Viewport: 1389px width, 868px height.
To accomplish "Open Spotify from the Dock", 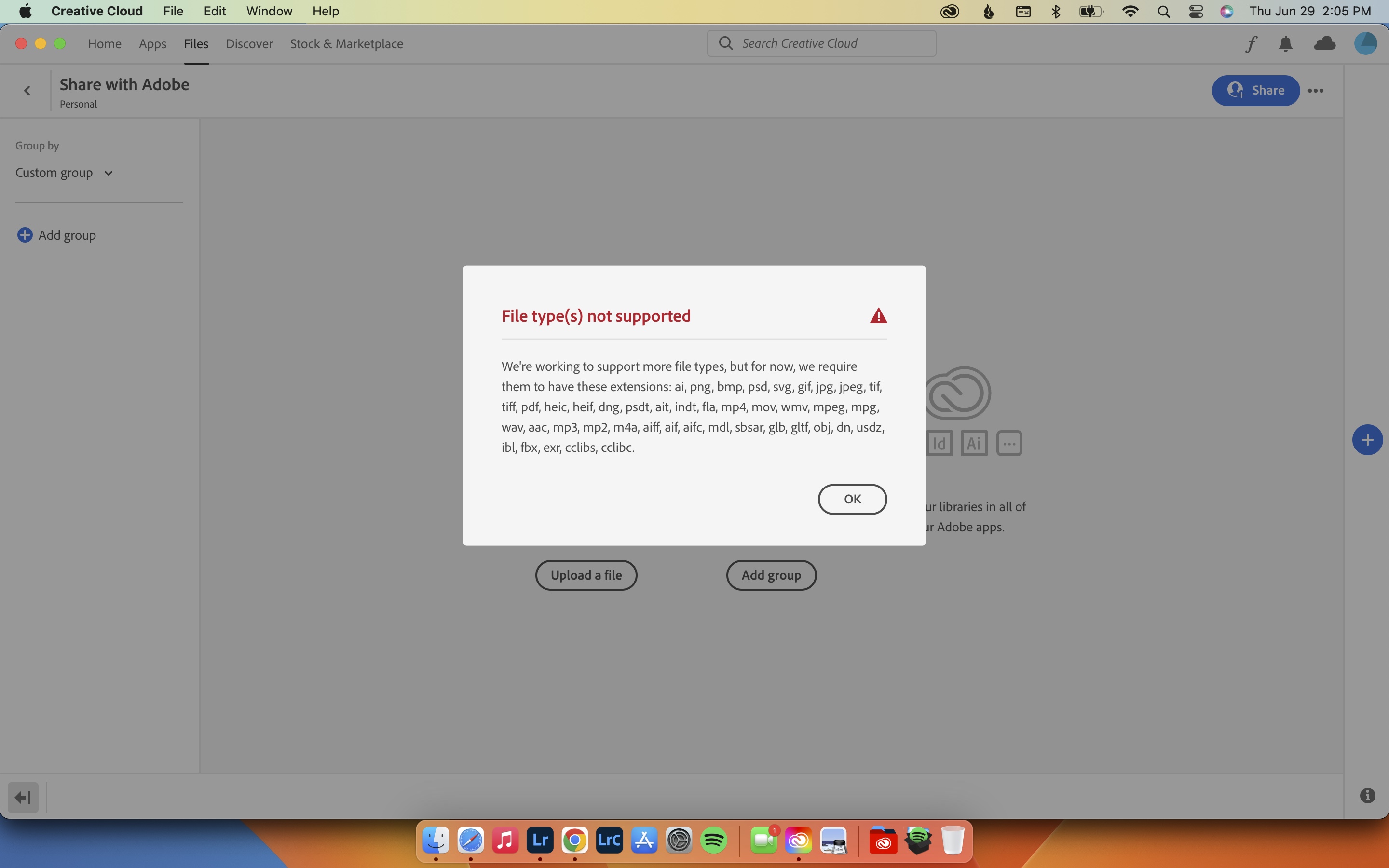I will [x=714, y=841].
